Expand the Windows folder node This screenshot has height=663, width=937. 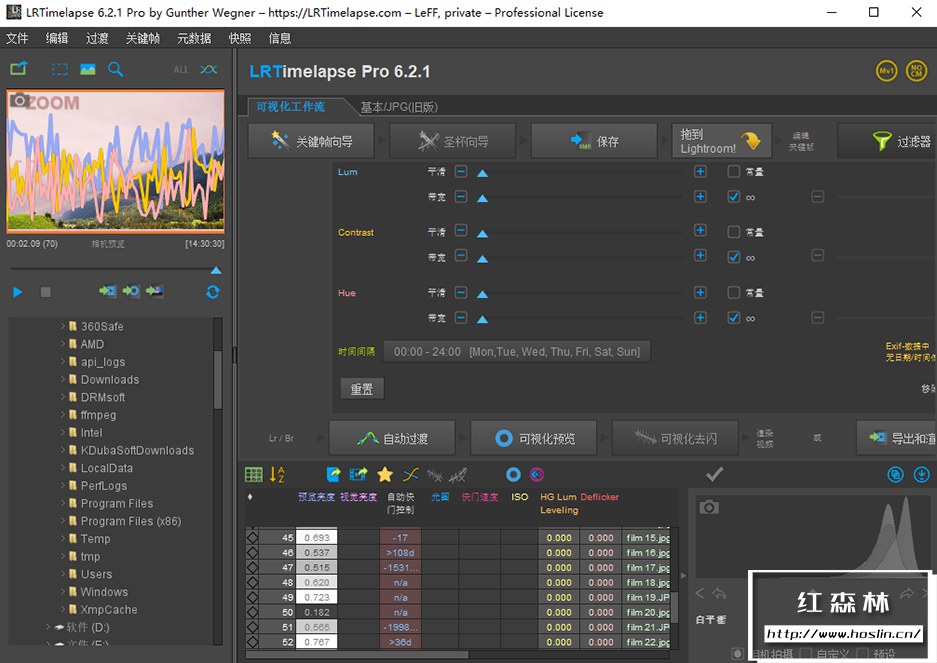pyautogui.click(x=63, y=591)
